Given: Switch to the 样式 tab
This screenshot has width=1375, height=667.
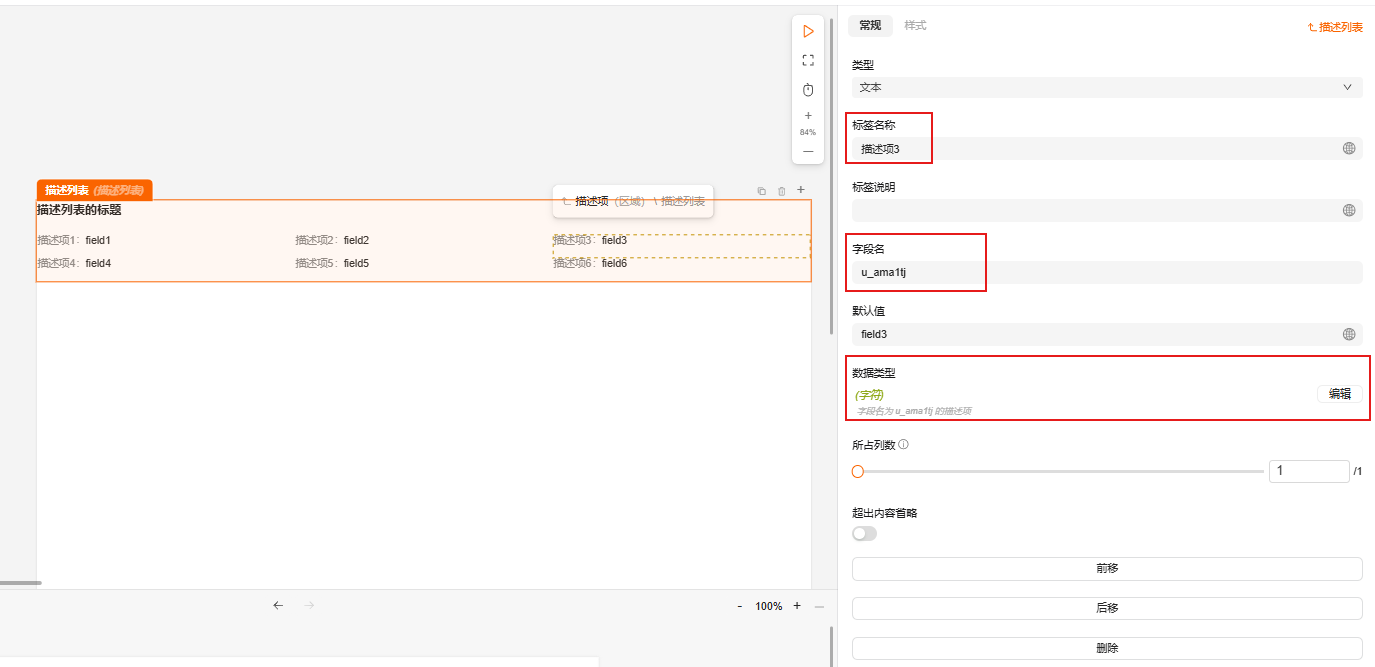Looking at the screenshot, I should coord(915,26).
